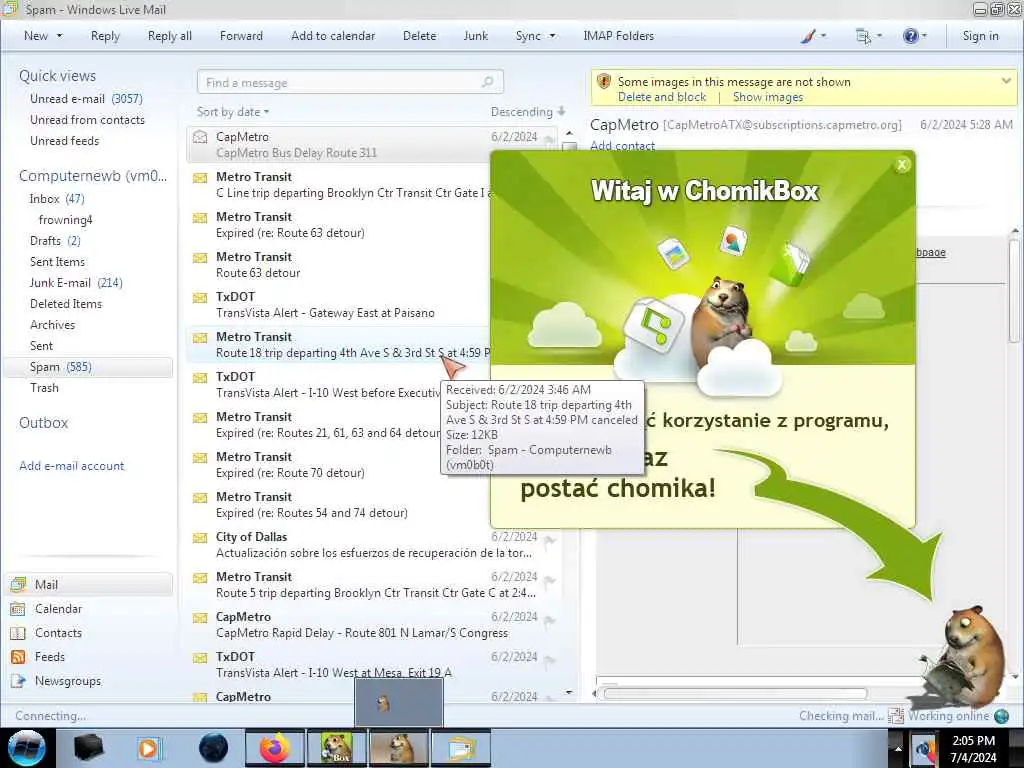The height and width of the screenshot is (768, 1024).
Task: Show hidden tray icons arrow
Action: point(897,749)
